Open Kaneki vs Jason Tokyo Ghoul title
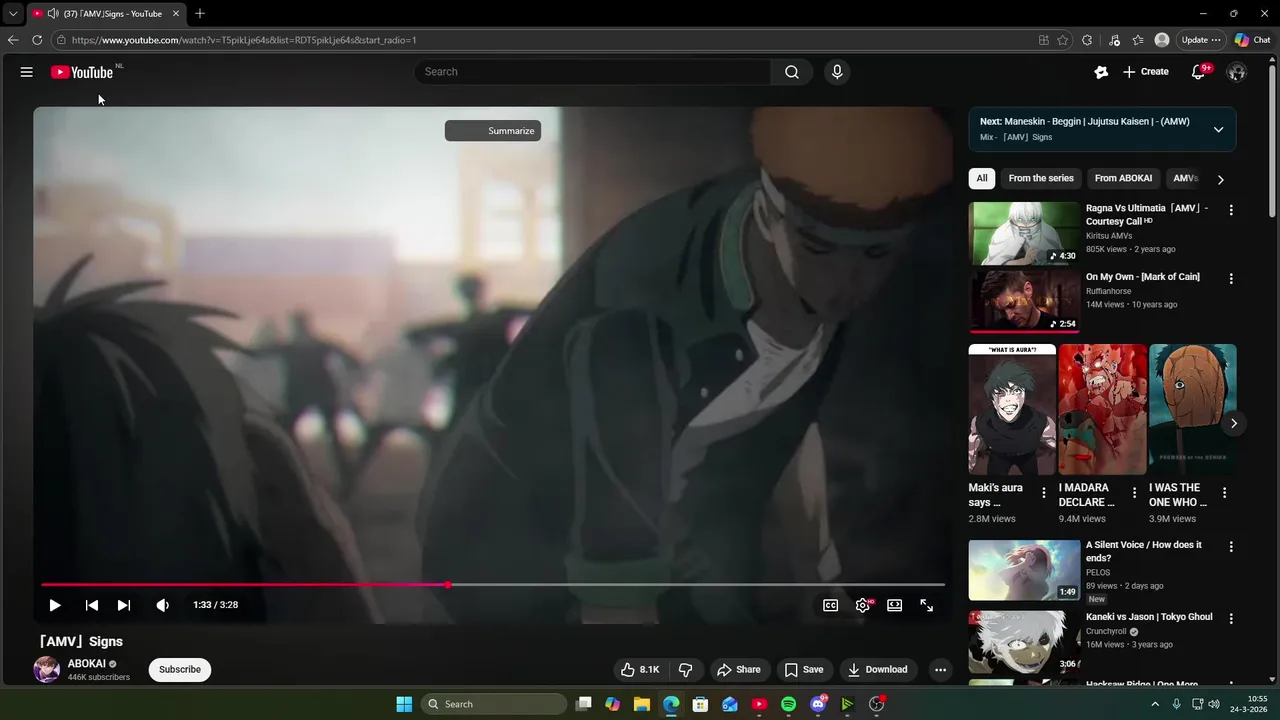The width and height of the screenshot is (1280, 720). click(x=1149, y=617)
